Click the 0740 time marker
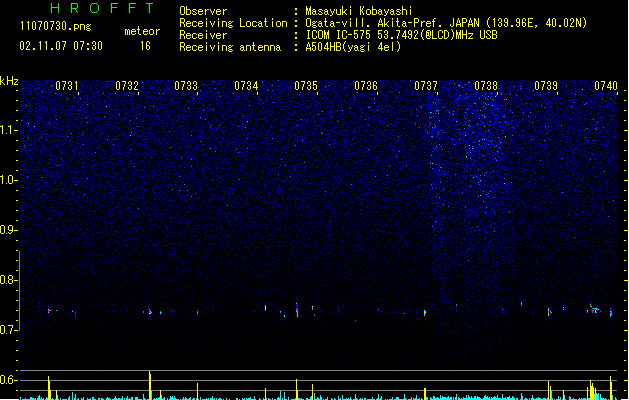Image resolution: width=629 pixels, height=400 pixels. 606,86
